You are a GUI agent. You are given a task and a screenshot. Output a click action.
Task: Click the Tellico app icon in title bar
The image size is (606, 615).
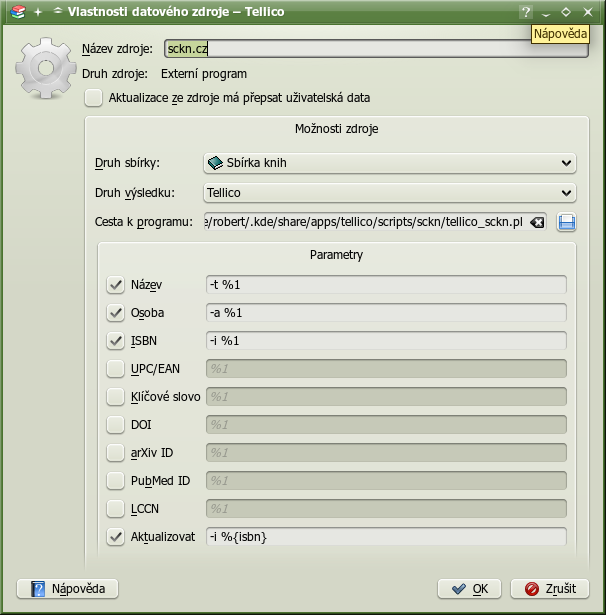coord(18,12)
